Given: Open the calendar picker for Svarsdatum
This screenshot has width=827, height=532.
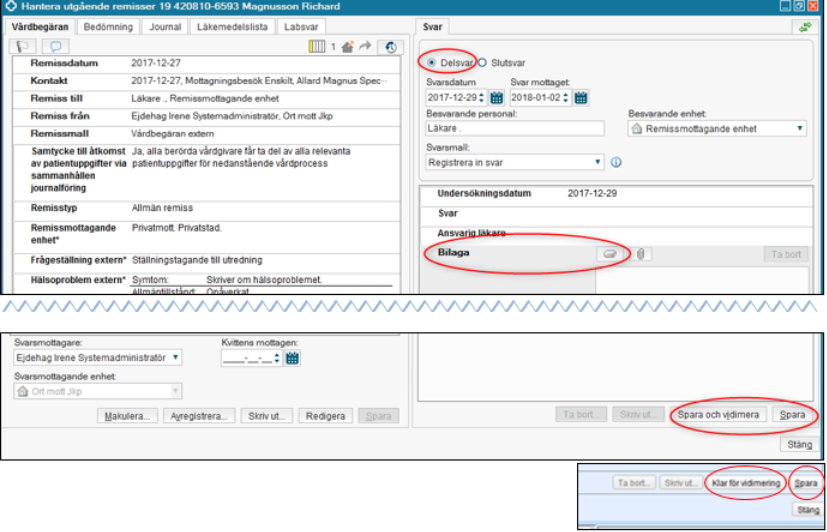Looking at the screenshot, I should tap(496, 97).
